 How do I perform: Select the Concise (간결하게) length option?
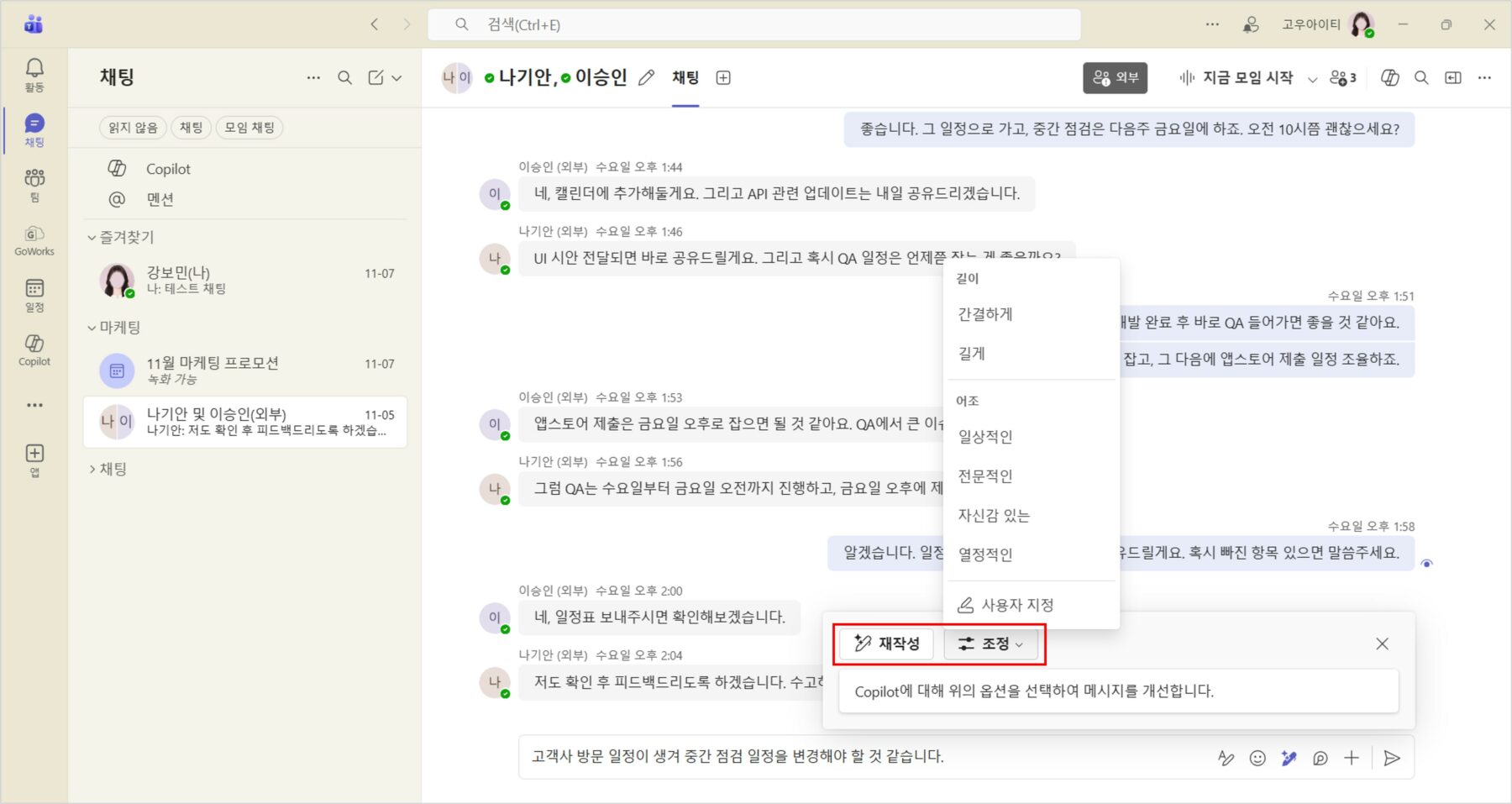tap(985, 314)
